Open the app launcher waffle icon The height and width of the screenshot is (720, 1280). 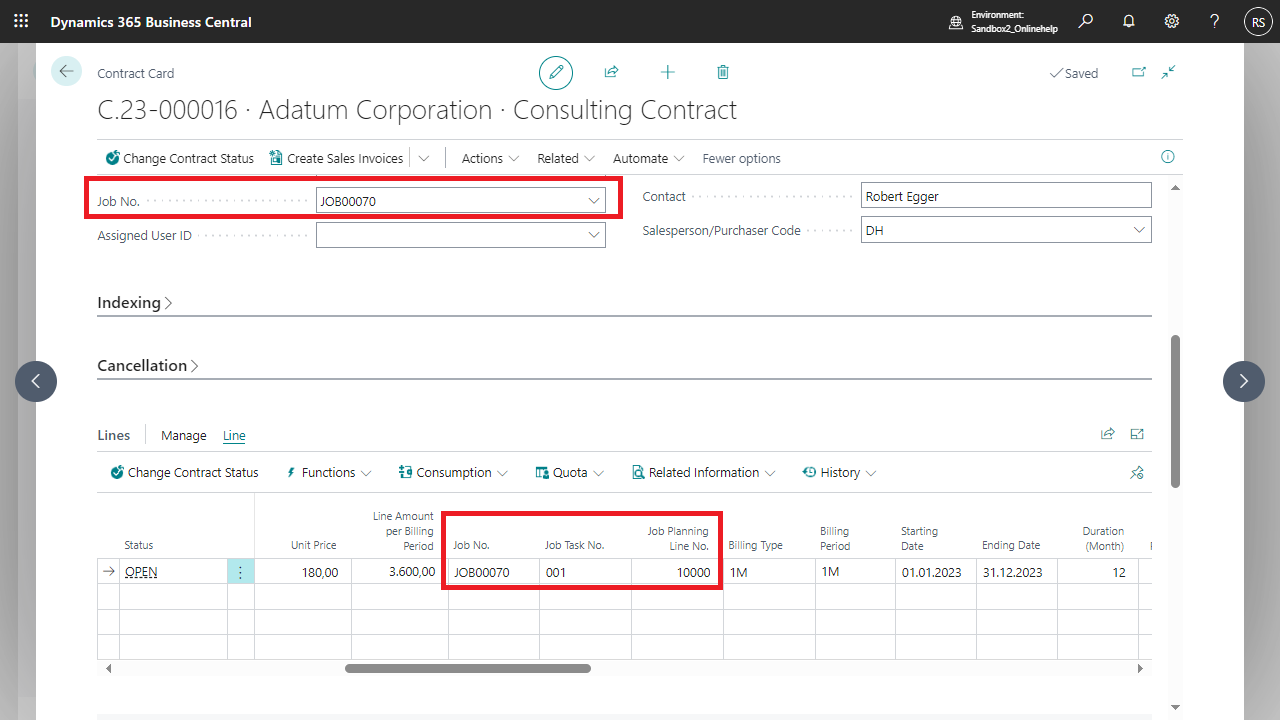(21, 21)
